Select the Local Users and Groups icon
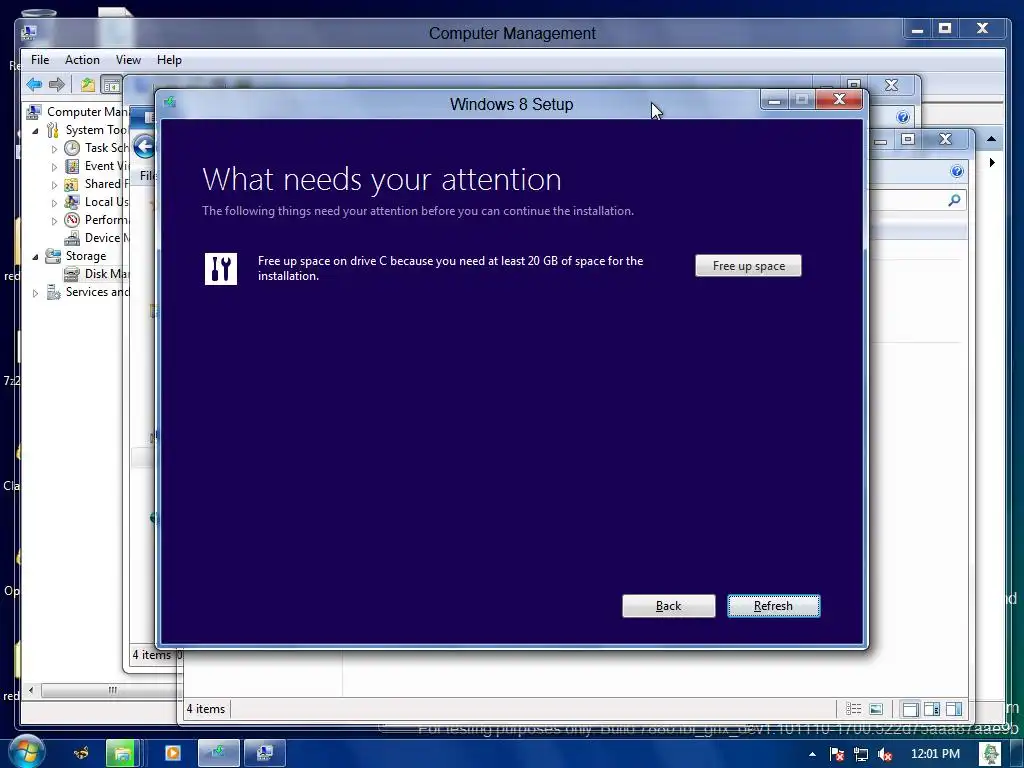Screen dimensions: 1024x768 click(x=72, y=202)
